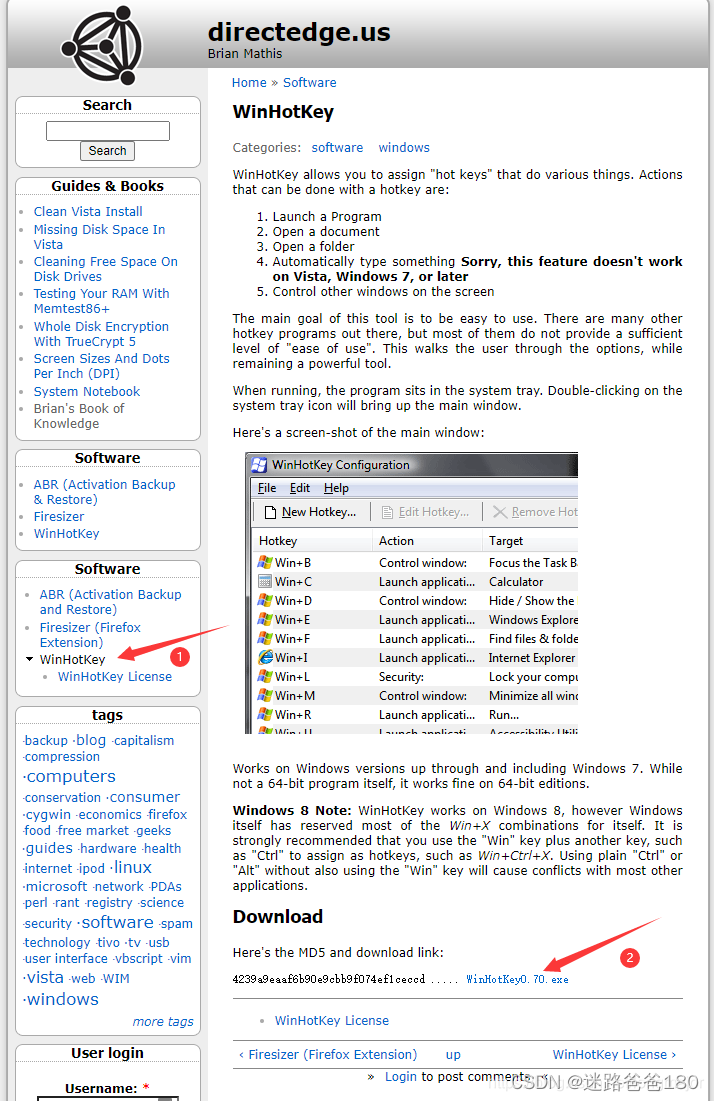Click the search text input field

tap(107, 131)
